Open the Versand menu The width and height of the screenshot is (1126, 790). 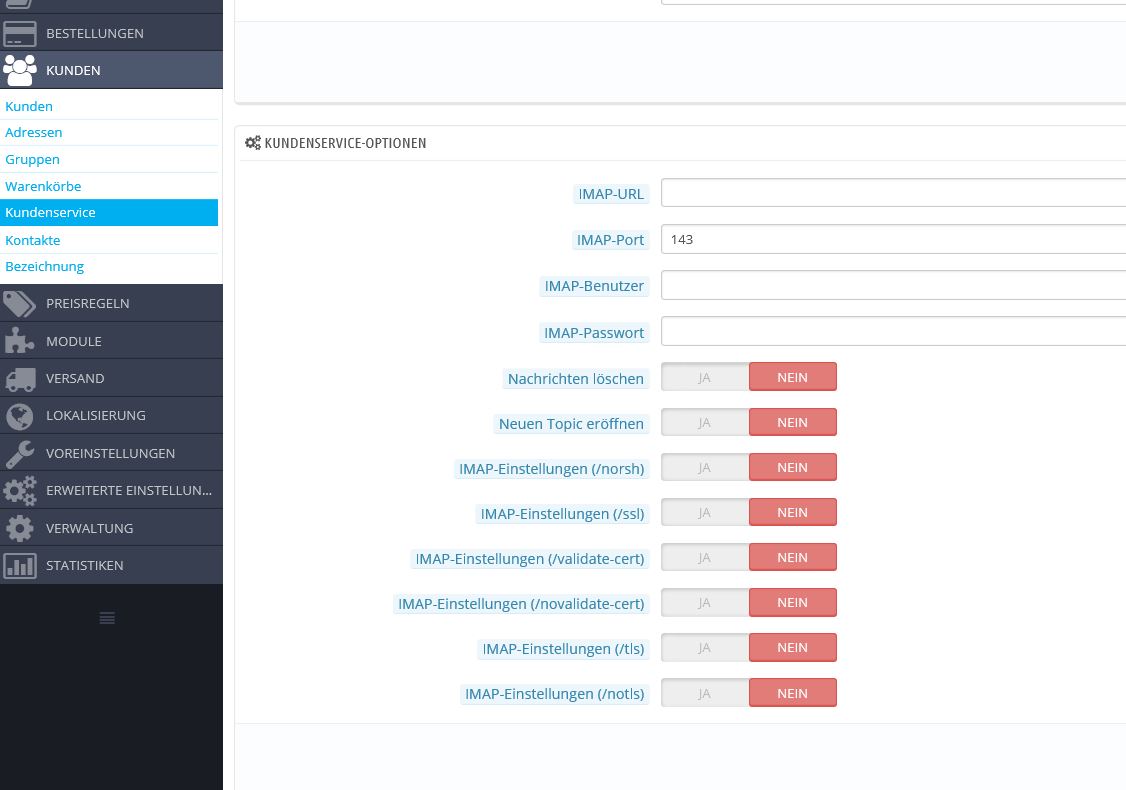click(x=111, y=378)
